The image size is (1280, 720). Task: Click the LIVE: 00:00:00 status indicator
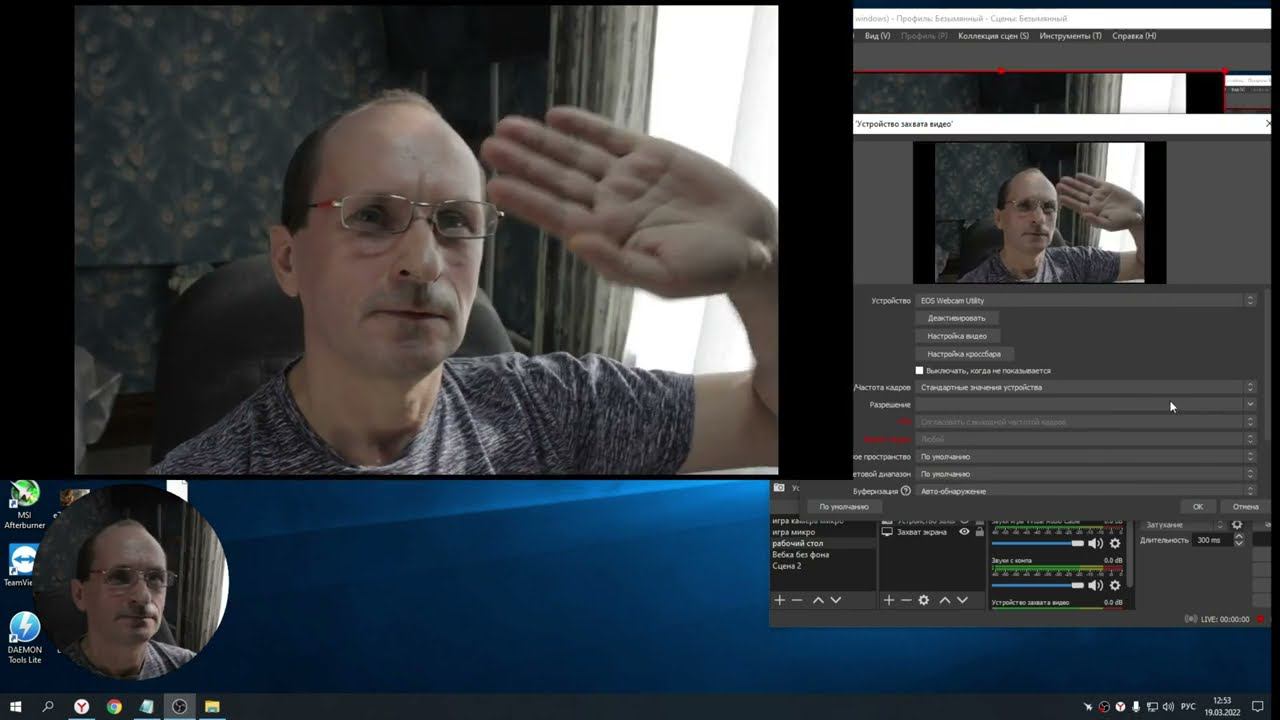(1217, 619)
